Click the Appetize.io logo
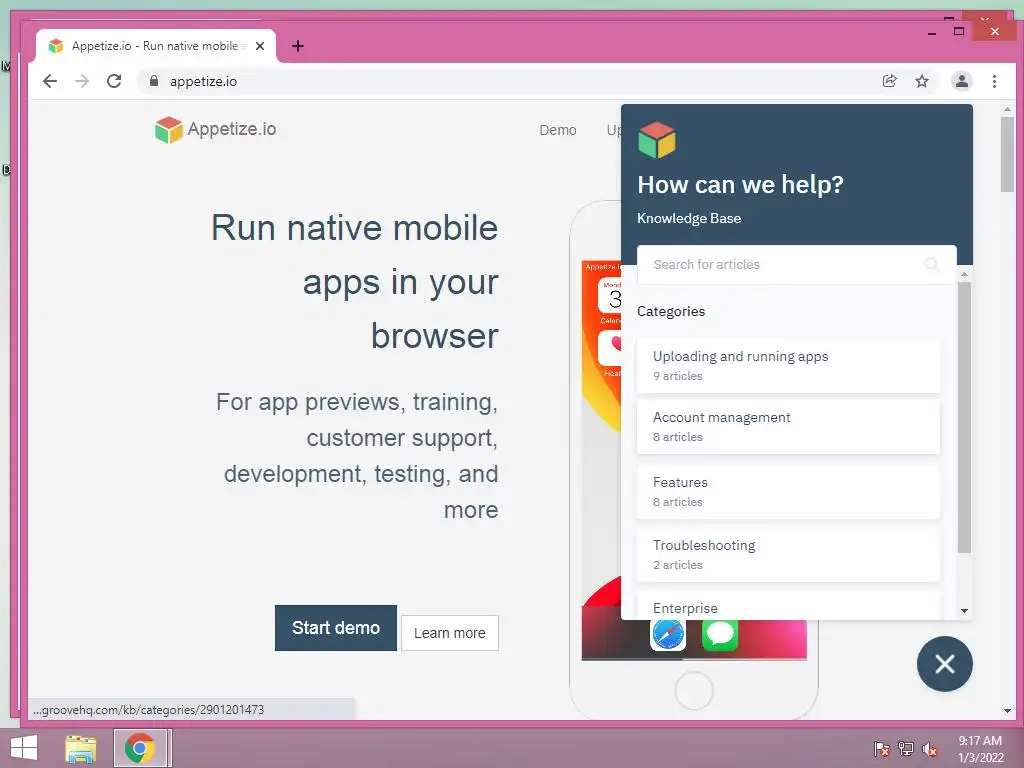The height and width of the screenshot is (768, 1024). (x=216, y=129)
